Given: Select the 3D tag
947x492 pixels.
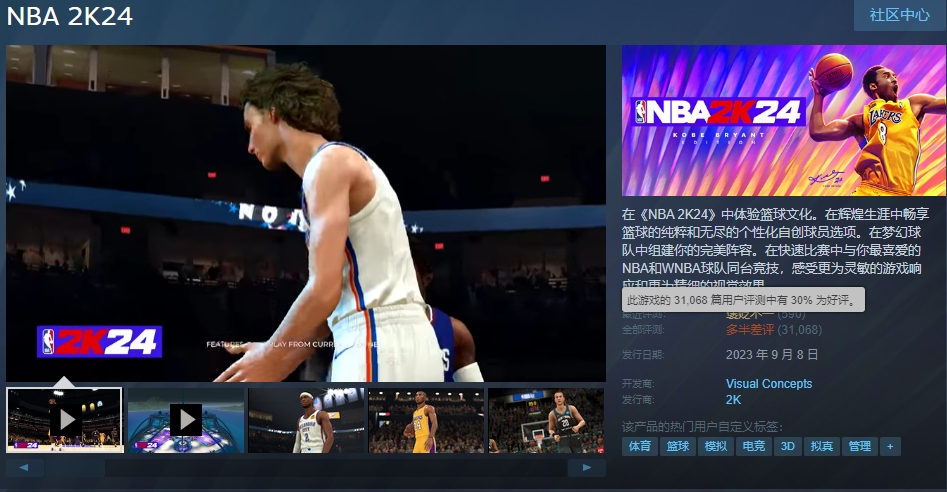Looking at the screenshot, I should tap(788, 446).
